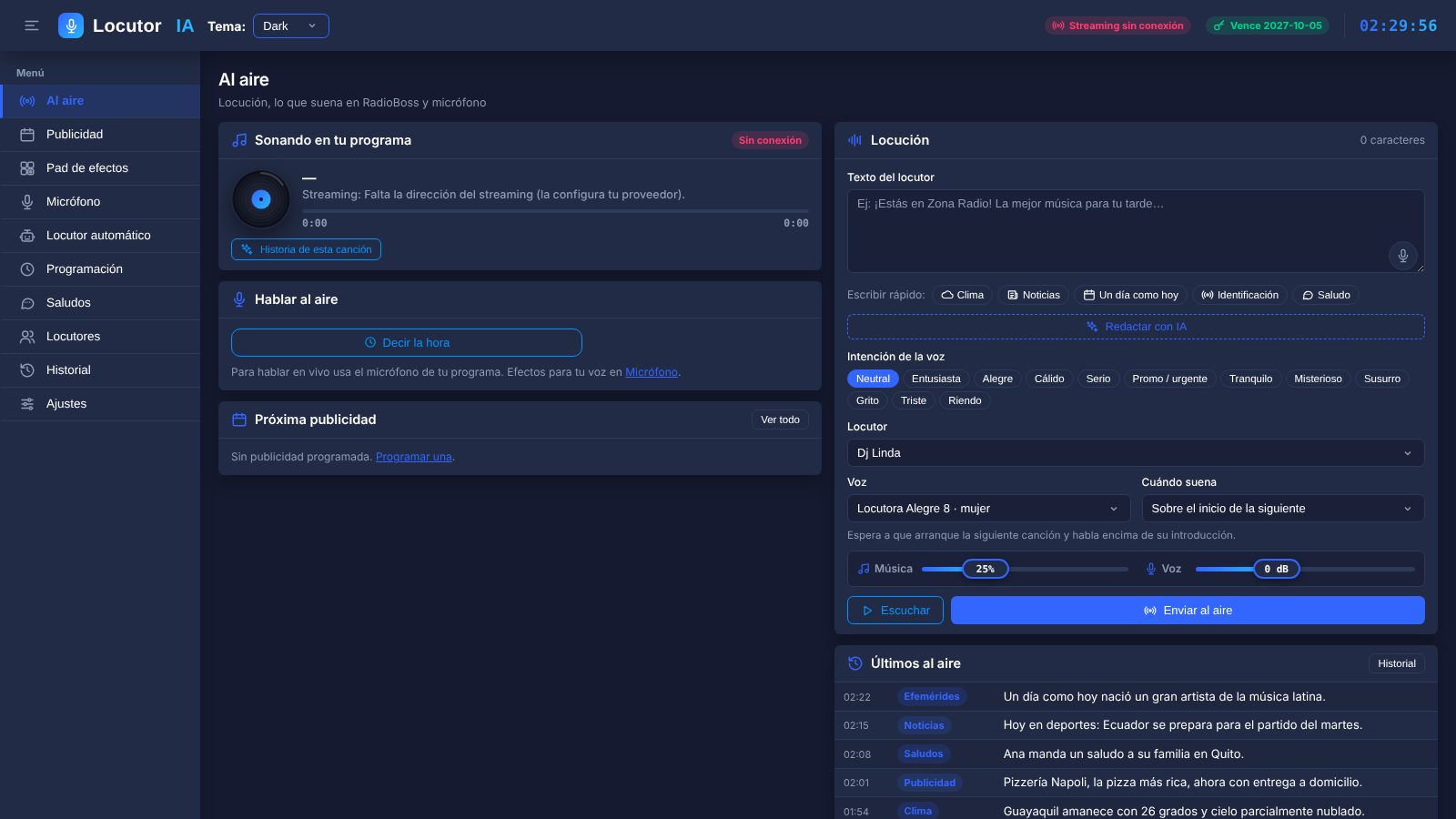
Task: Insert quick Identificación text
Action: pos(1239,295)
